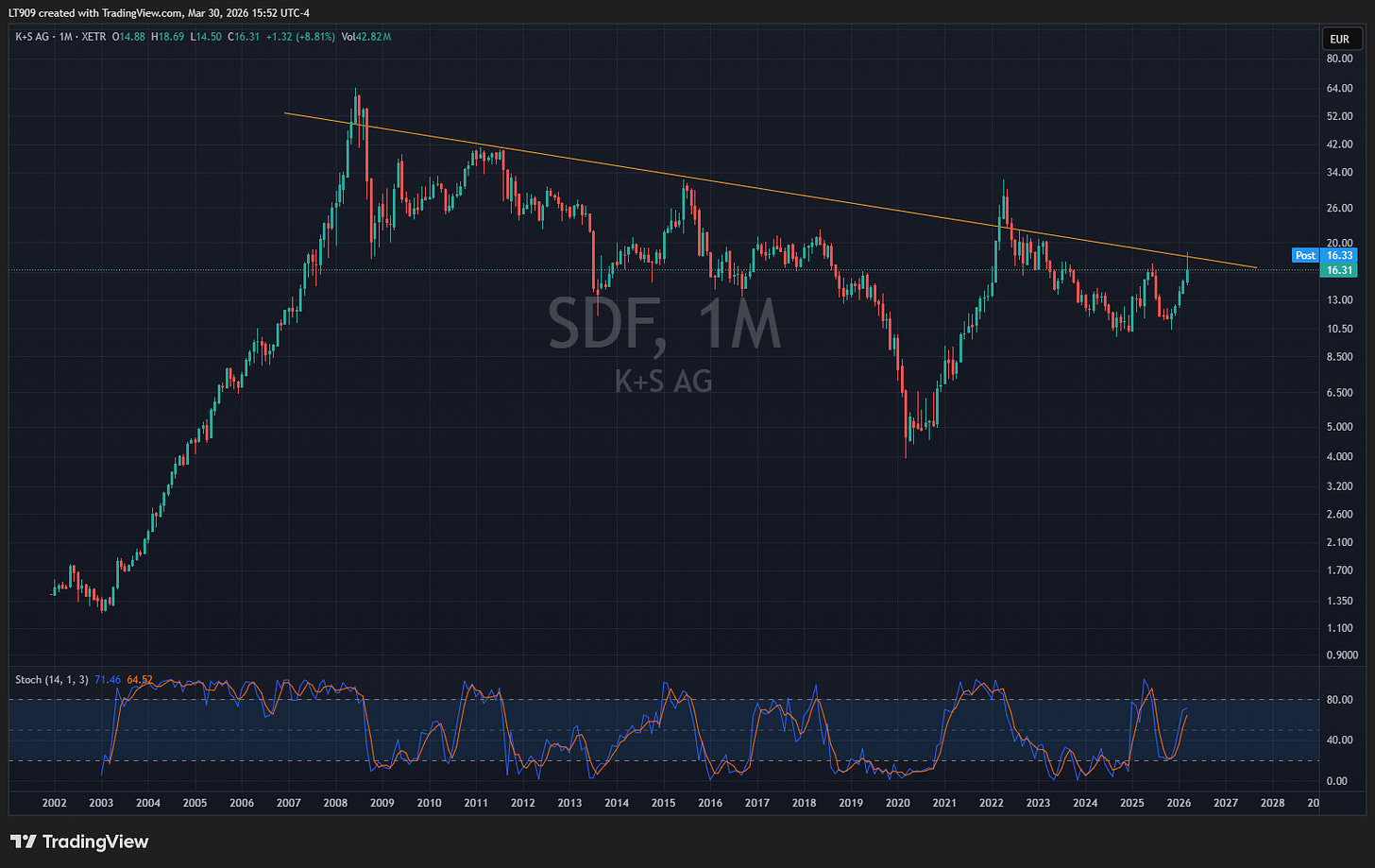Select the orange descending trendline on the chart

tap(770, 191)
